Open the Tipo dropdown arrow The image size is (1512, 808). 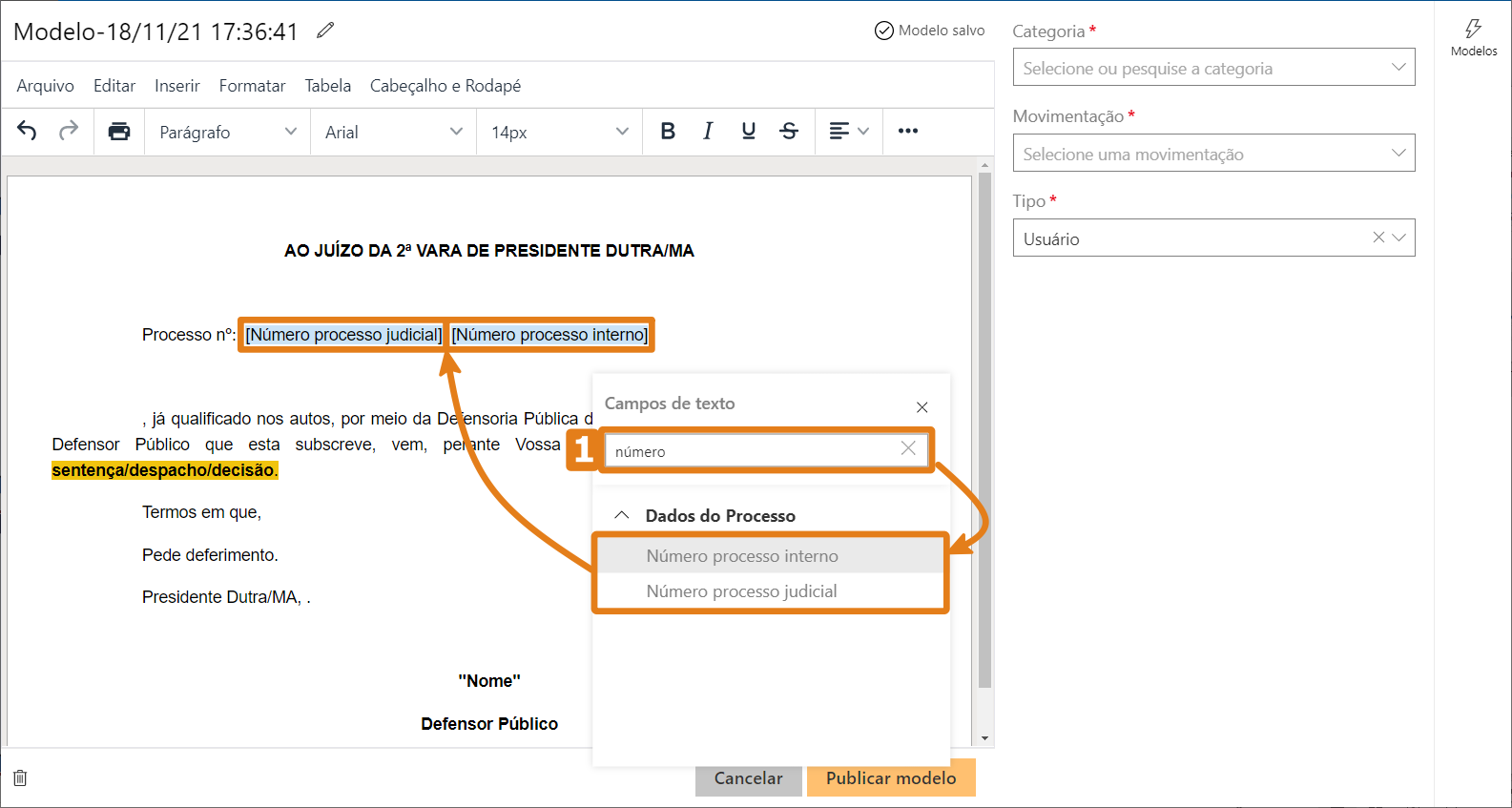point(1399,238)
